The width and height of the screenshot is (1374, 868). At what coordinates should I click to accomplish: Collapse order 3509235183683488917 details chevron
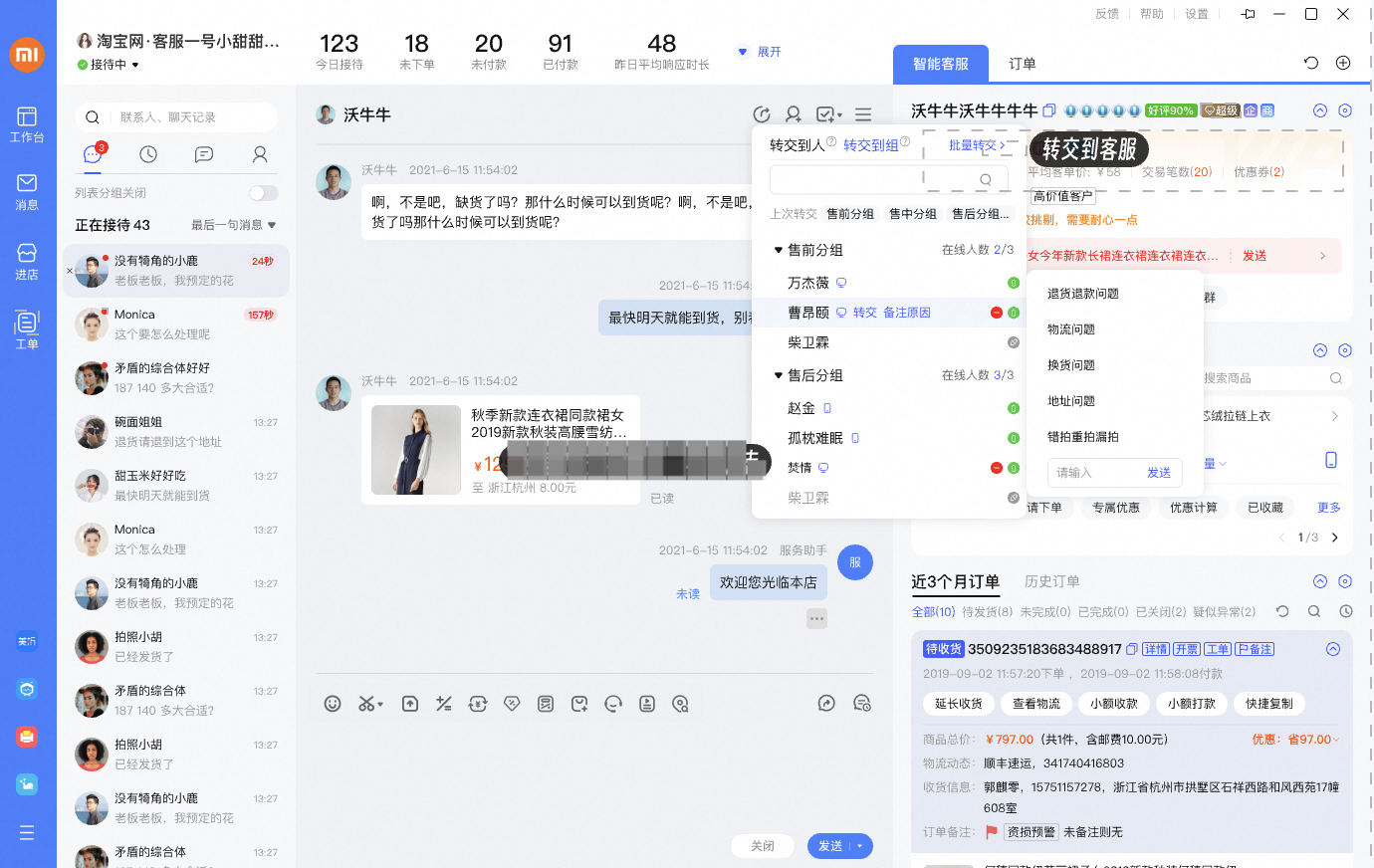point(1333,649)
